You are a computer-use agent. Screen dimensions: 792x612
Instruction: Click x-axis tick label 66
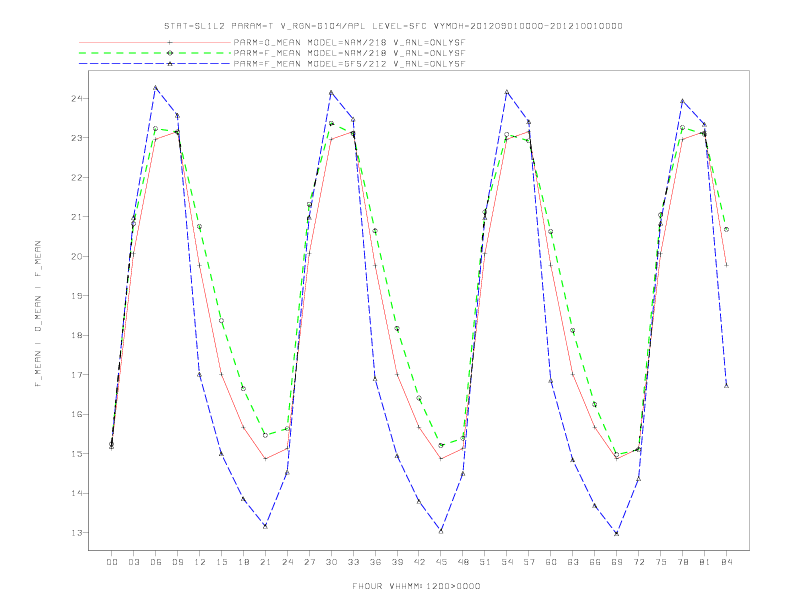point(595,562)
